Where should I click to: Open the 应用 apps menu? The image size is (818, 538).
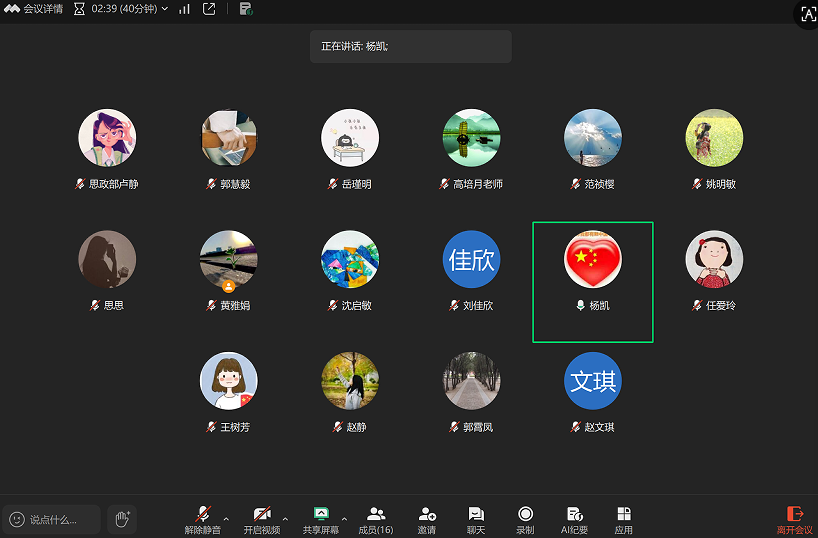(624, 518)
